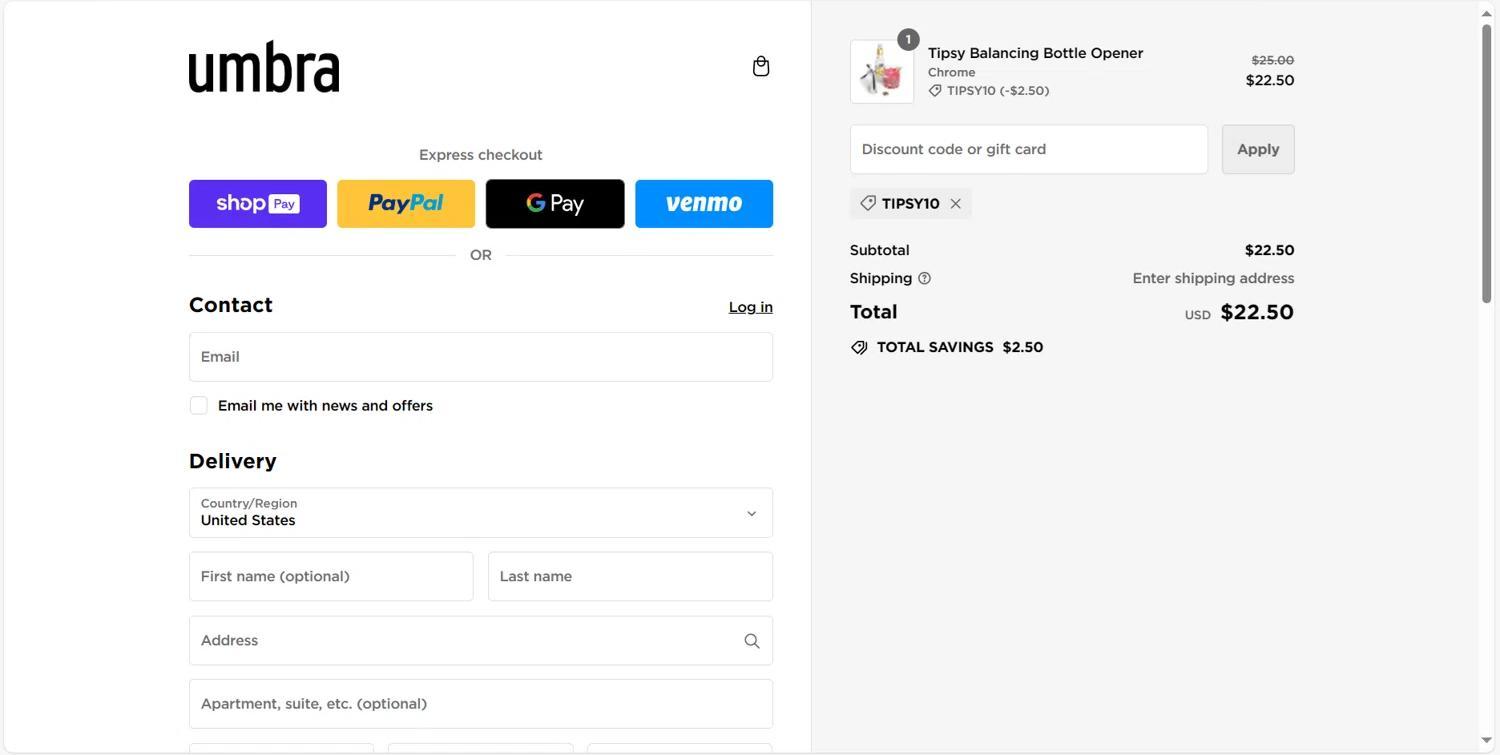
Task: Click the Apartment, suite, etc. field
Action: coord(481,704)
